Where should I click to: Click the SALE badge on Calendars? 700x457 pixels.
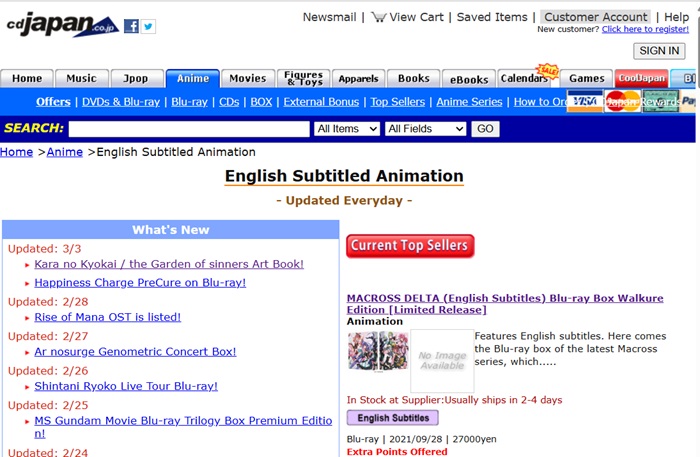pos(548,71)
